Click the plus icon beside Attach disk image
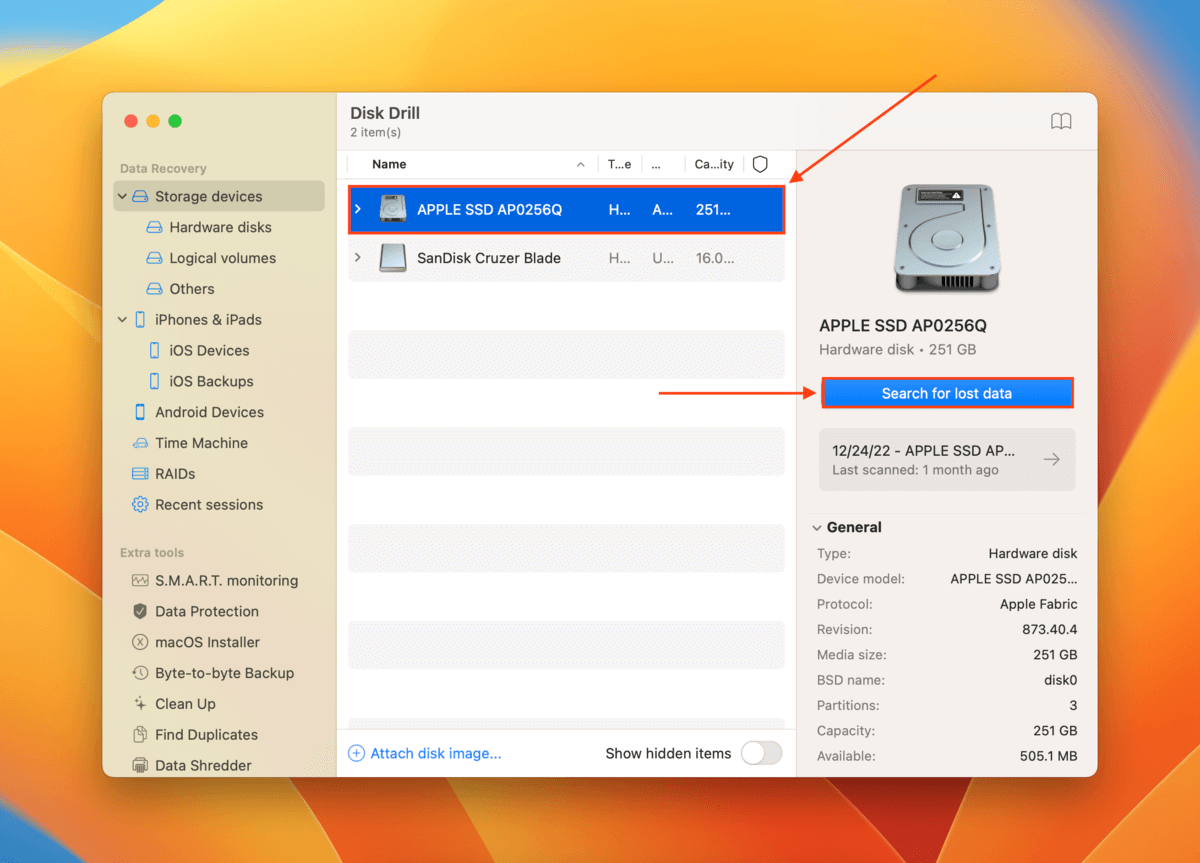 click(x=356, y=754)
